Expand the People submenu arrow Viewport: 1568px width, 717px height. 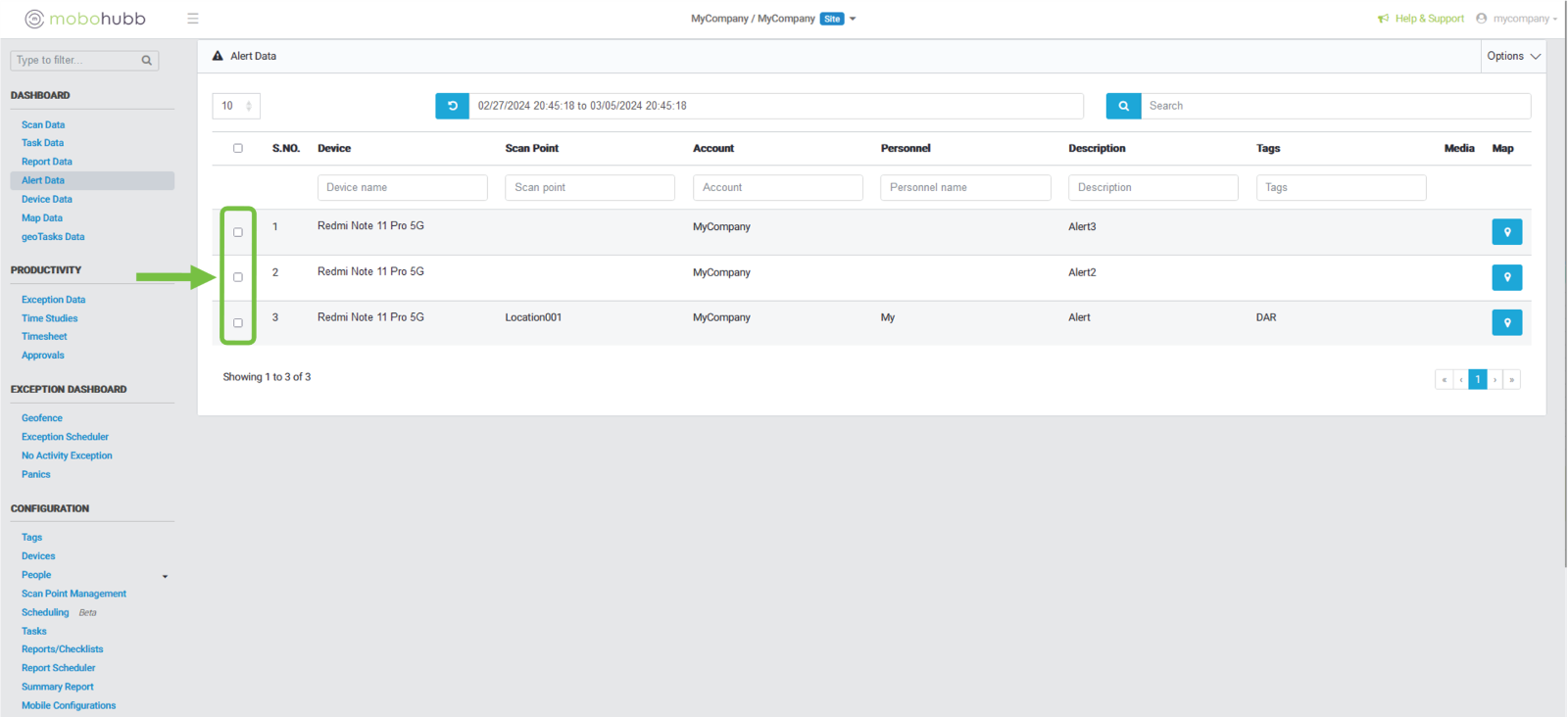tap(165, 576)
